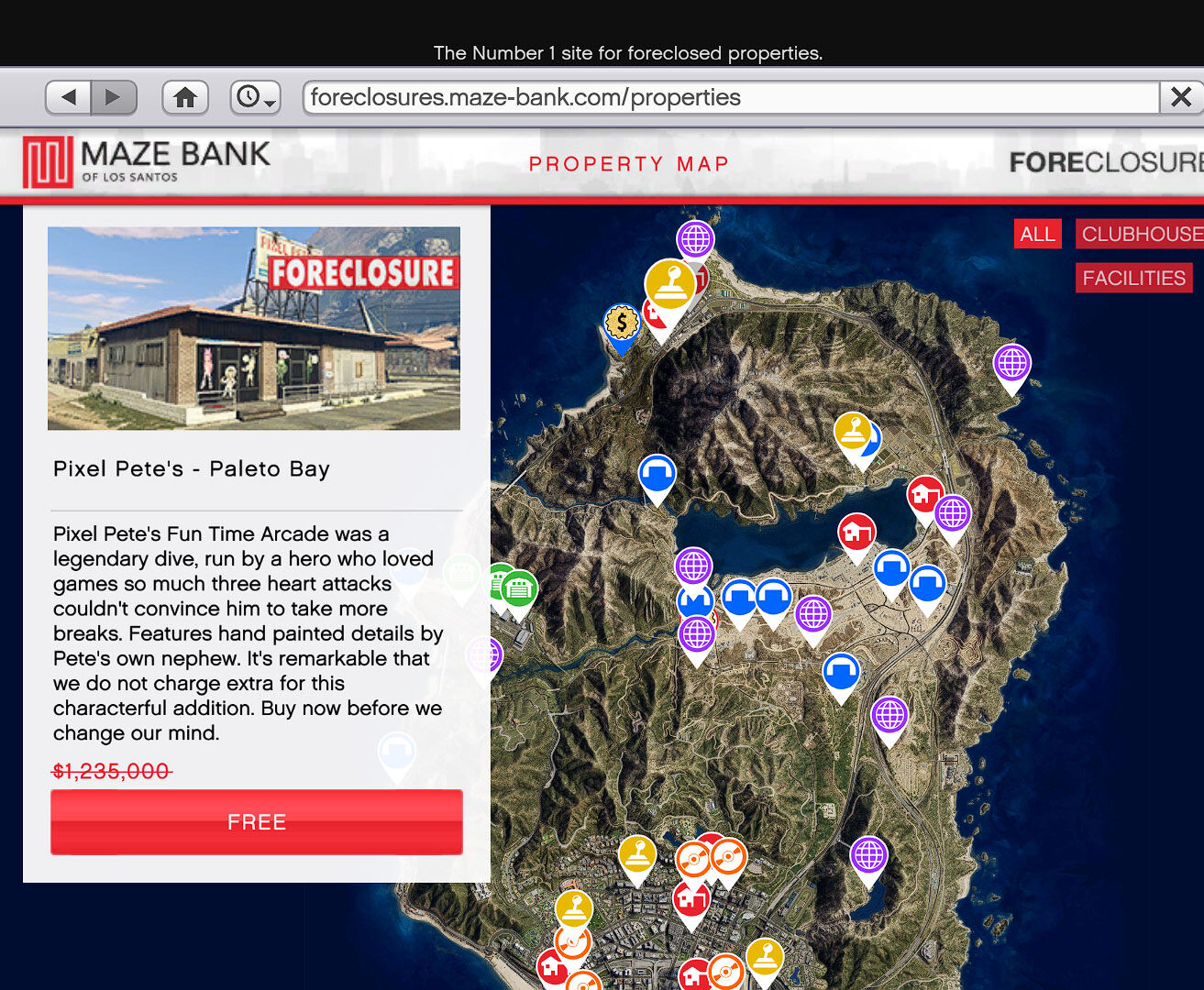
Task: Return to the browser home page icon
Action: pyautogui.click(x=185, y=97)
